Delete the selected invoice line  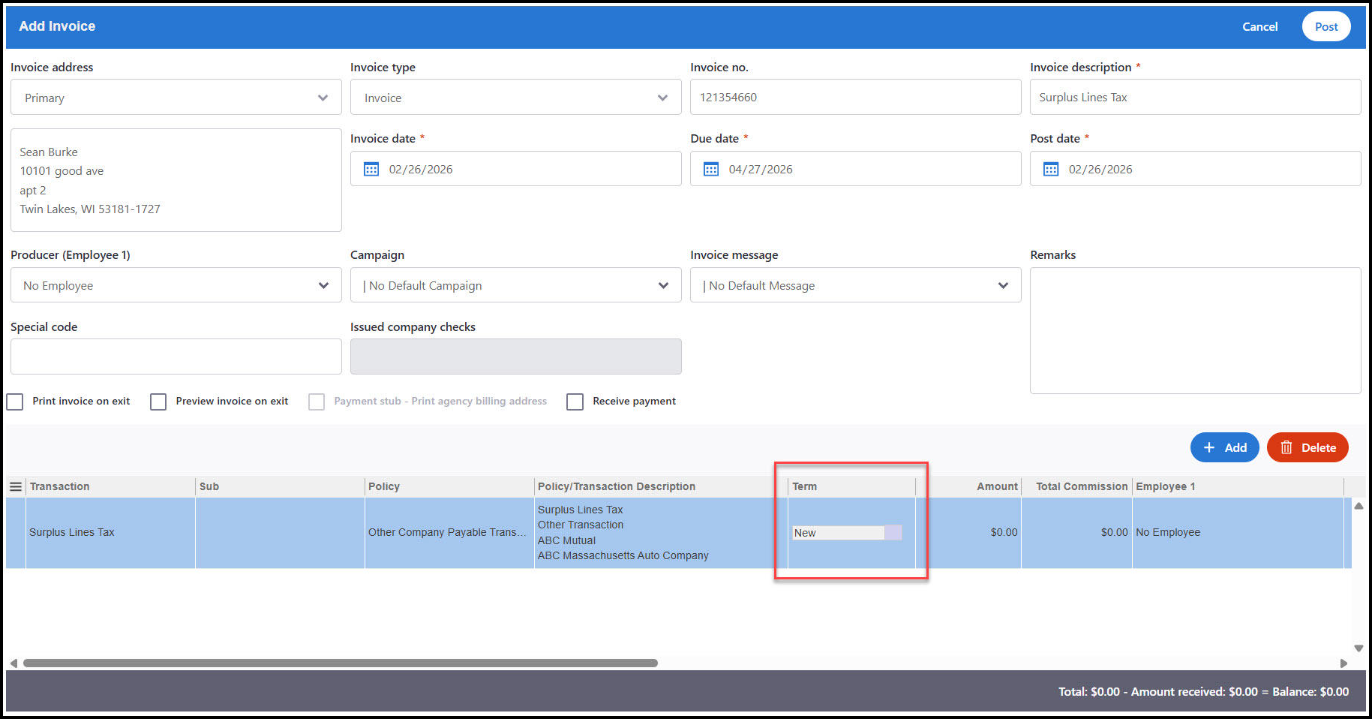(x=1307, y=448)
